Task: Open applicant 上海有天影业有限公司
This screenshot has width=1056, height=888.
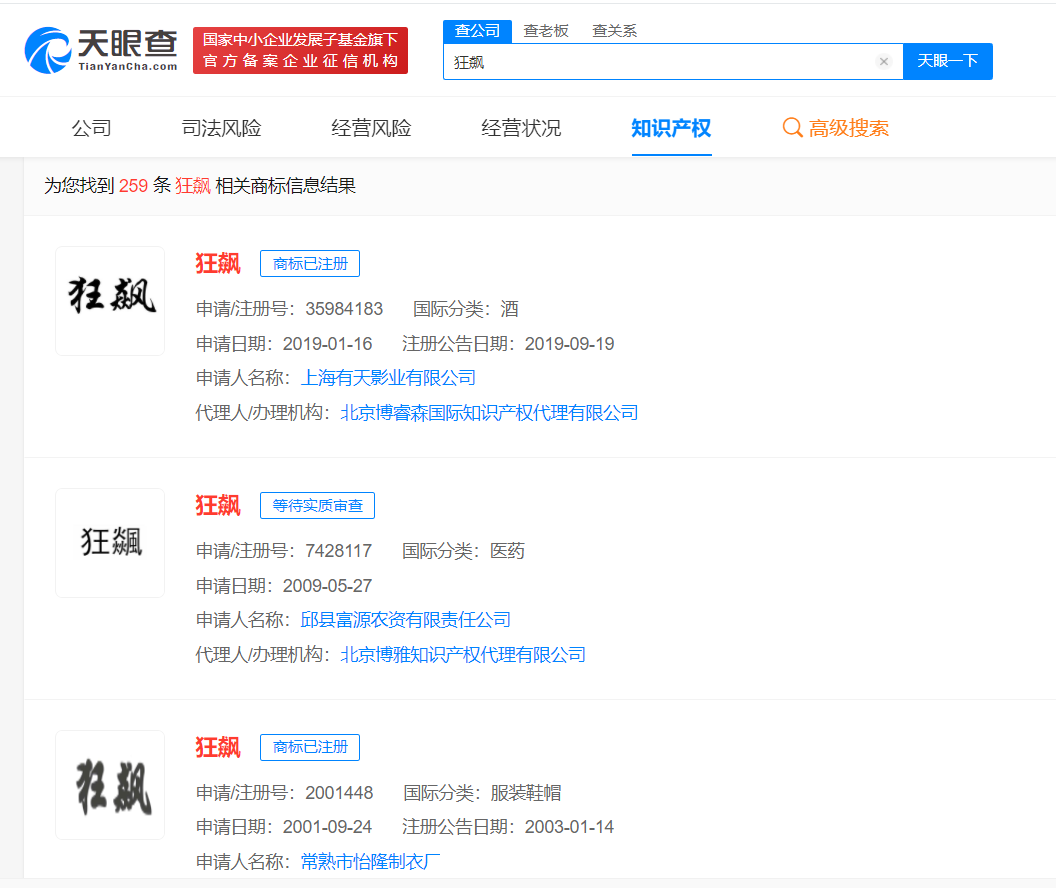Action: coord(388,378)
